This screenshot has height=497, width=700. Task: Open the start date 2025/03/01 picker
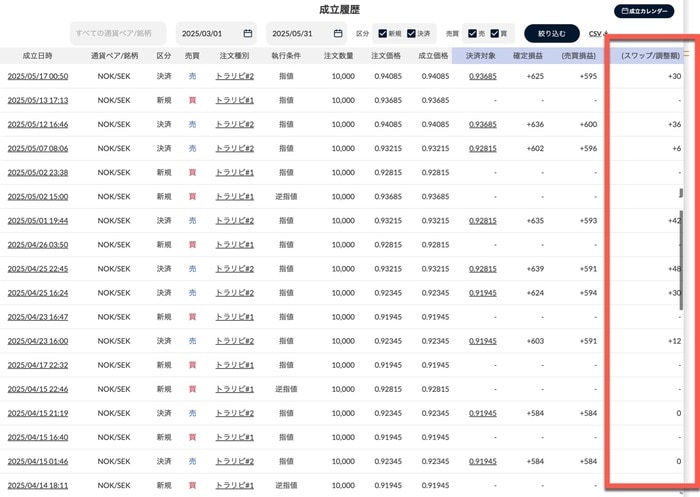pos(206,33)
